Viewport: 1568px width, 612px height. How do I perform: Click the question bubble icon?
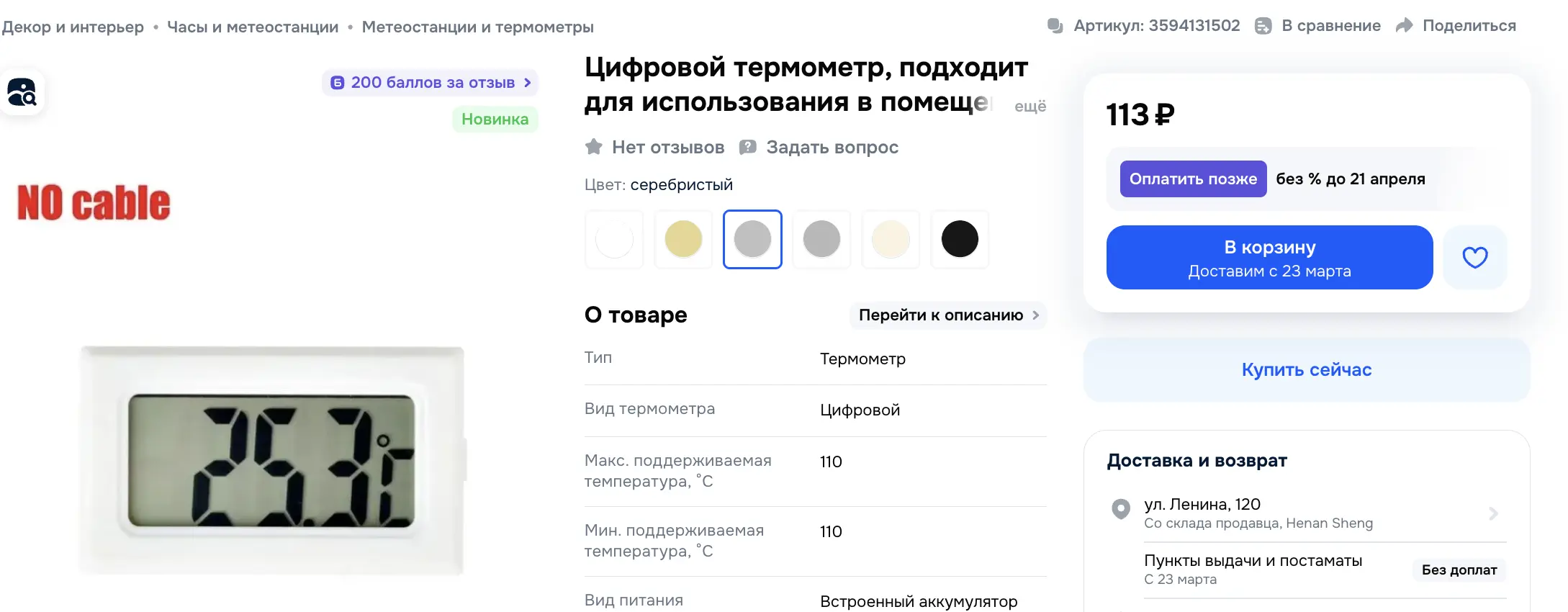748,147
